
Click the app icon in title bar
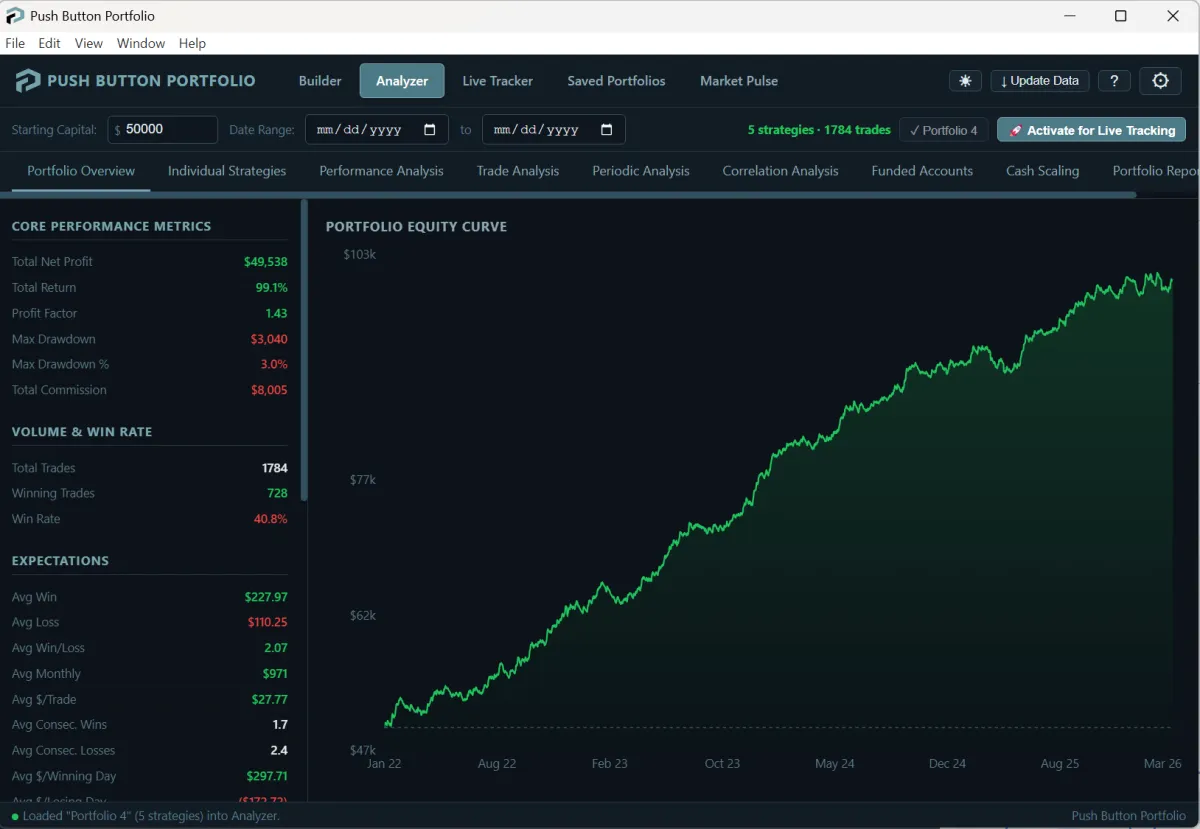click(15, 16)
